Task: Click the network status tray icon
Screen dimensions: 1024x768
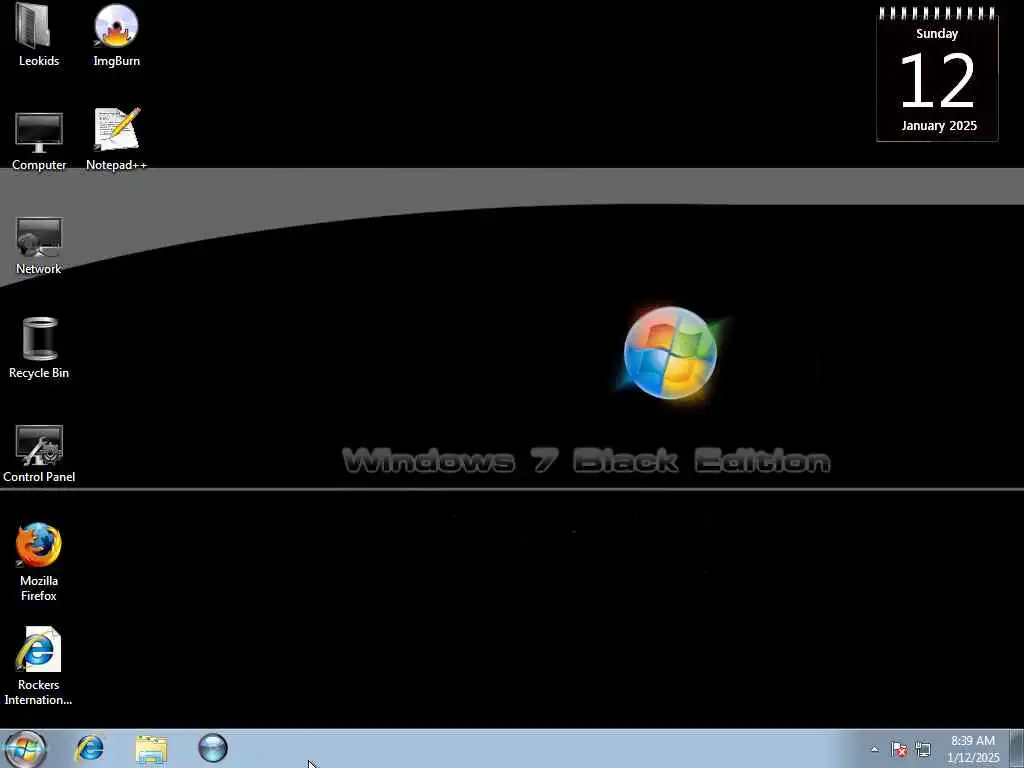Action: 923,749
